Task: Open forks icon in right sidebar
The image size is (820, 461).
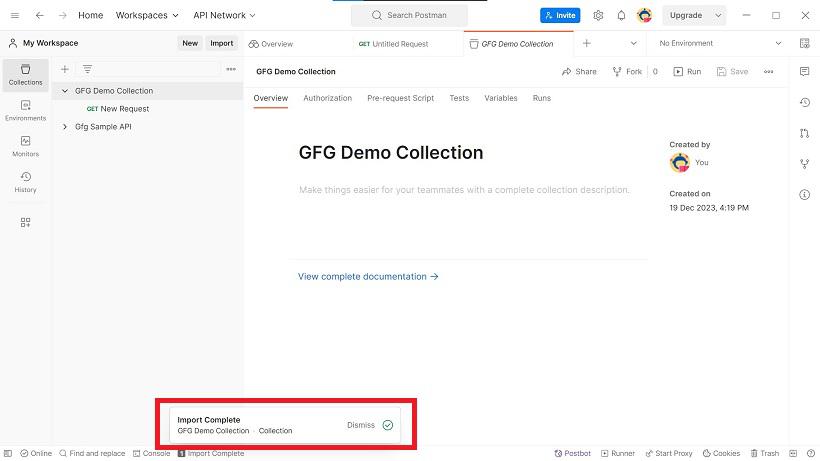Action: [804, 164]
